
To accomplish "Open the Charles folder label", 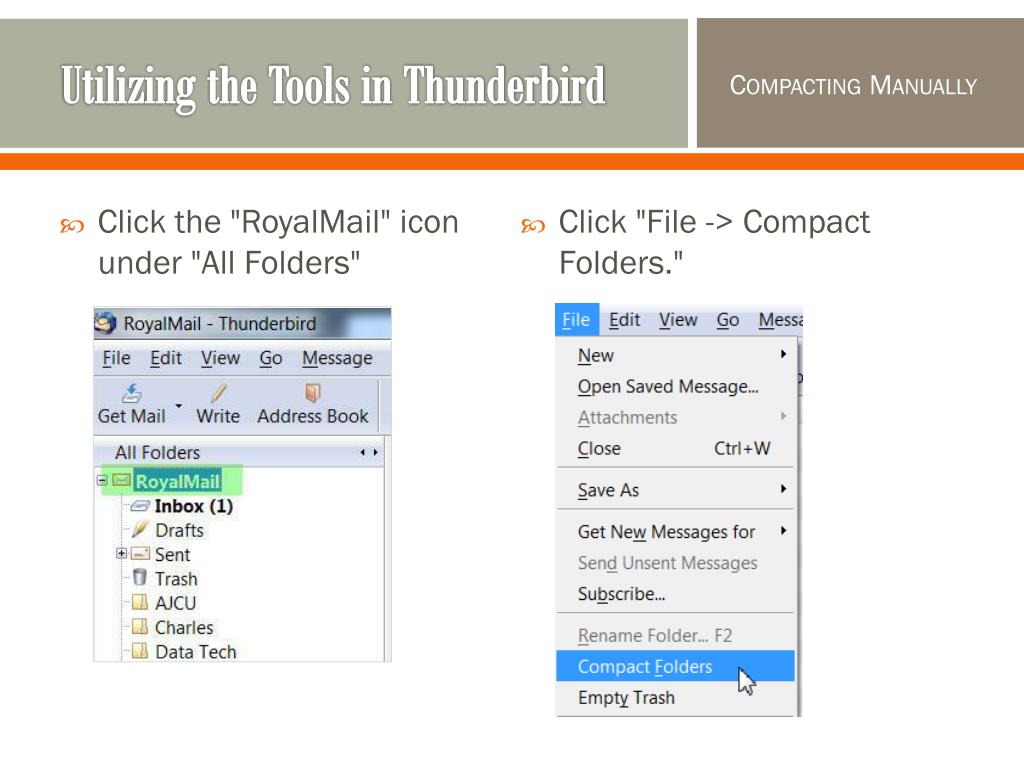I will [x=184, y=628].
